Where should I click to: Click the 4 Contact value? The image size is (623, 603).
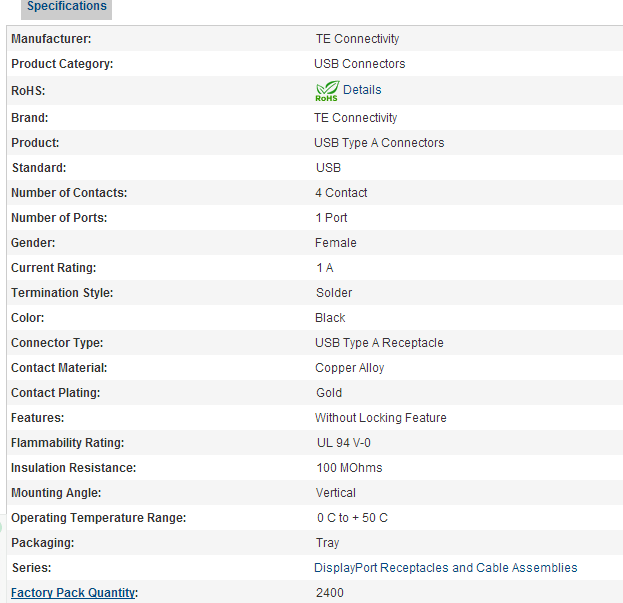(x=341, y=193)
